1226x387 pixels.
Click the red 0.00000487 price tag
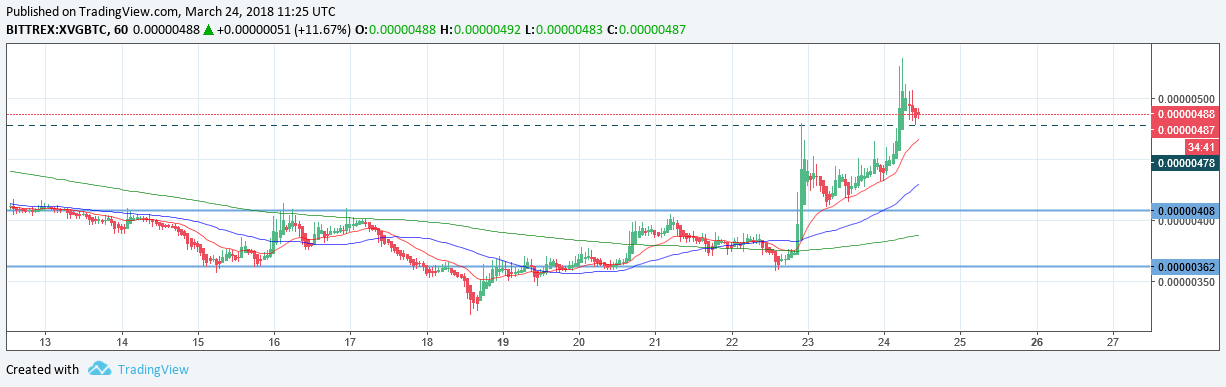point(1187,130)
